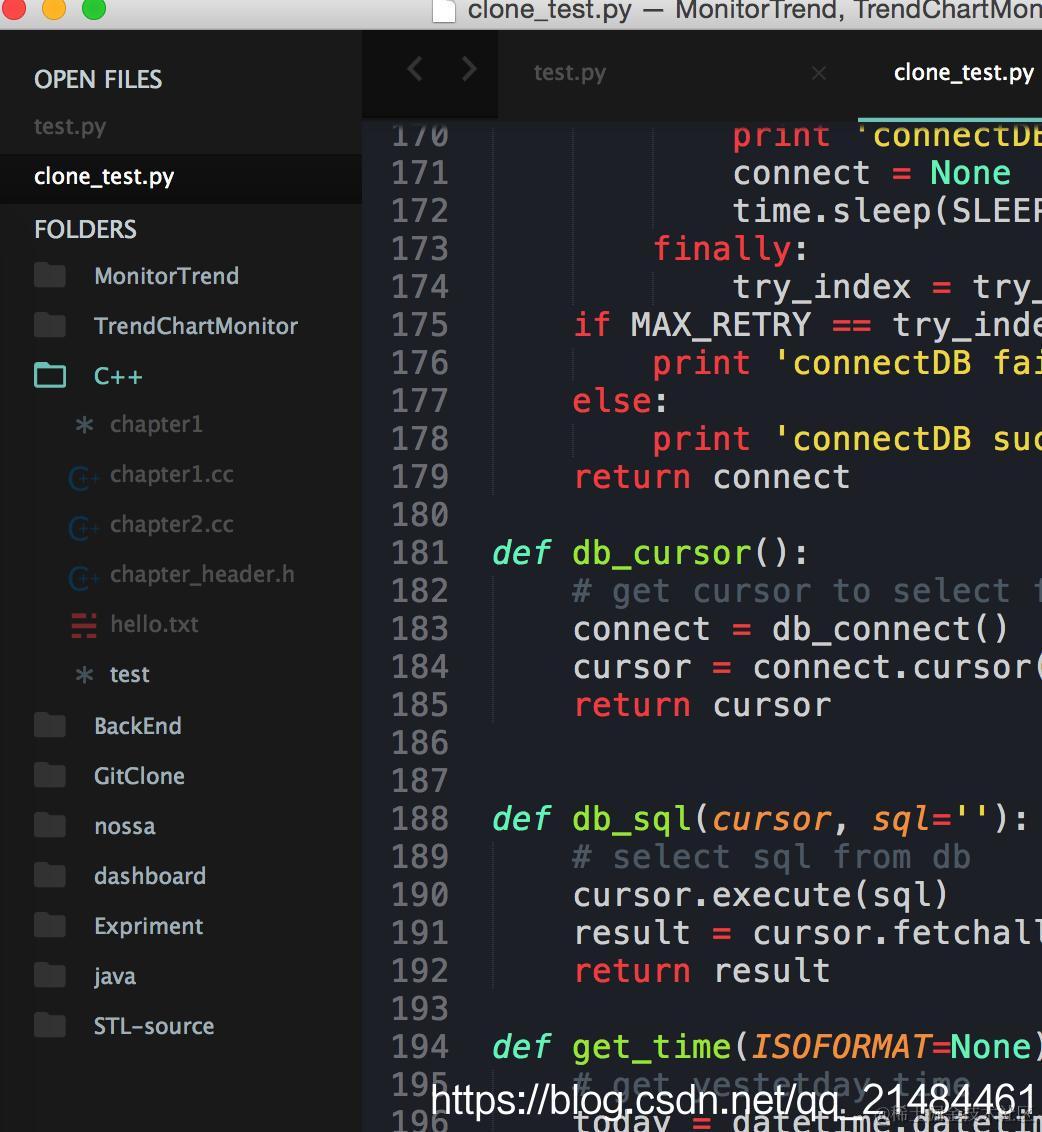Click the C++ file icon for chapter1.cc
Viewport: 1042px width, 1132px height.
coord(83,476)
